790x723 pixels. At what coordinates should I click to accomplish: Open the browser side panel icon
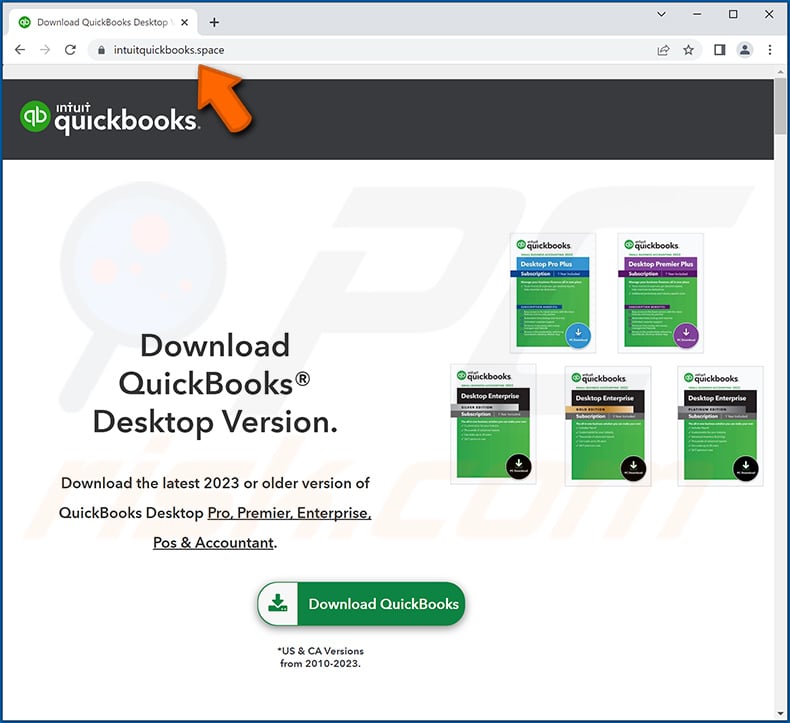(x=719, y=50)
